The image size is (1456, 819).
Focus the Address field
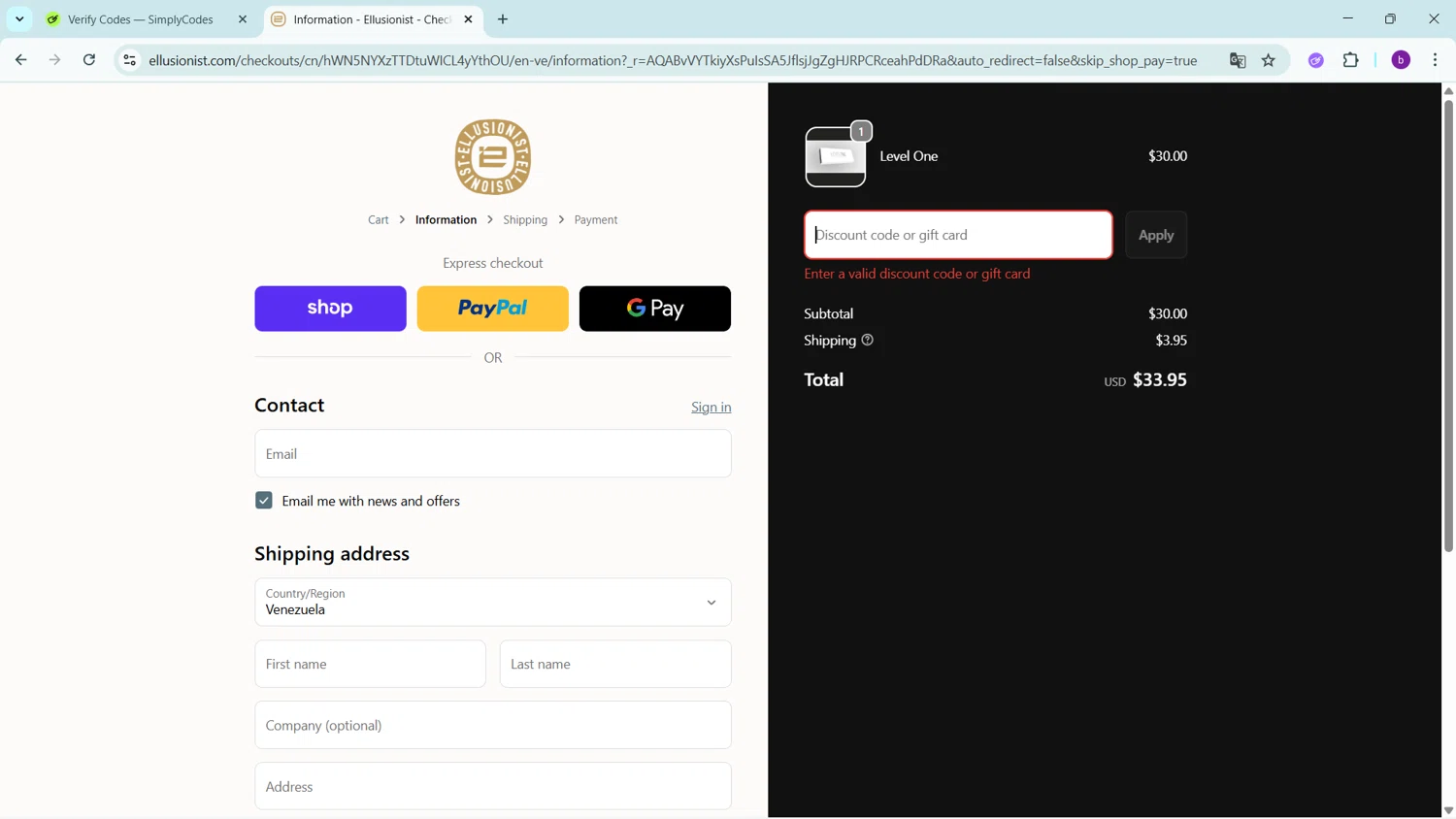coord(493,786)
